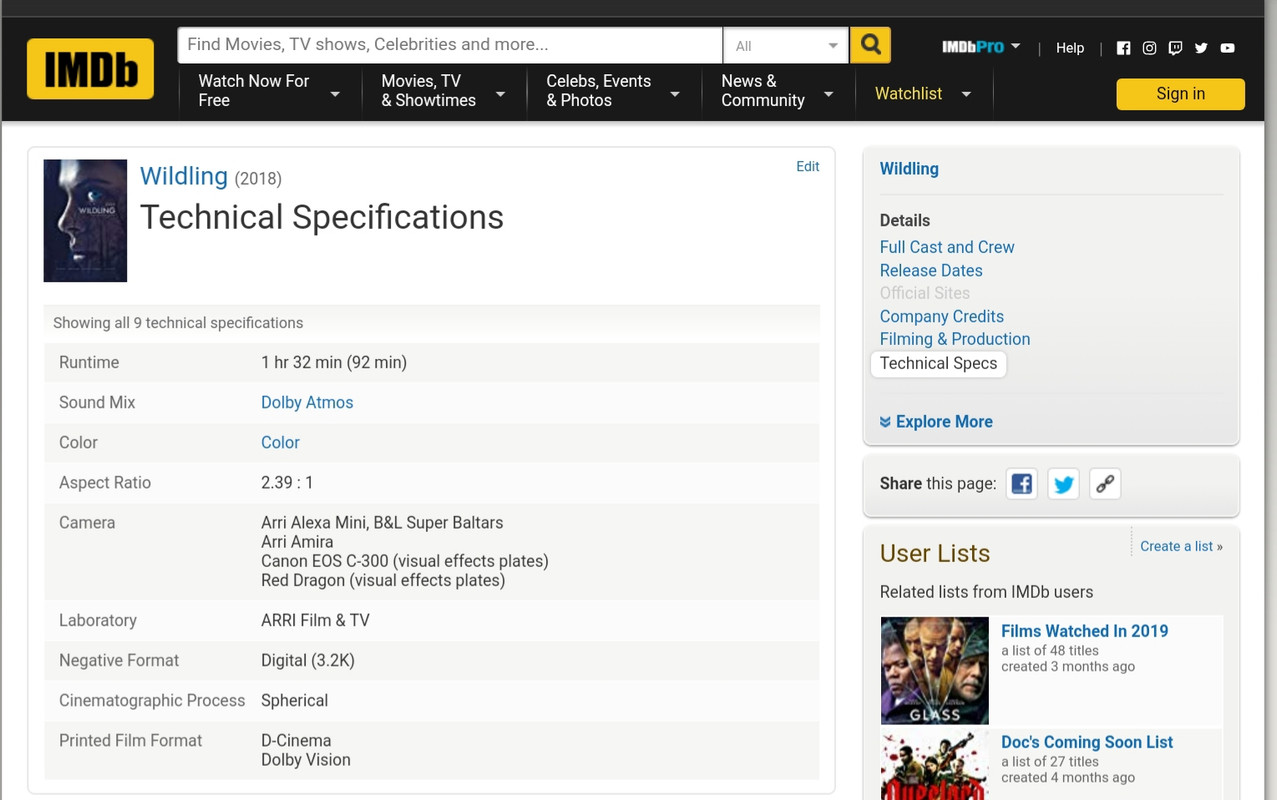Click the Edit link
The image size is (1277, 800).
coord(808,167)
